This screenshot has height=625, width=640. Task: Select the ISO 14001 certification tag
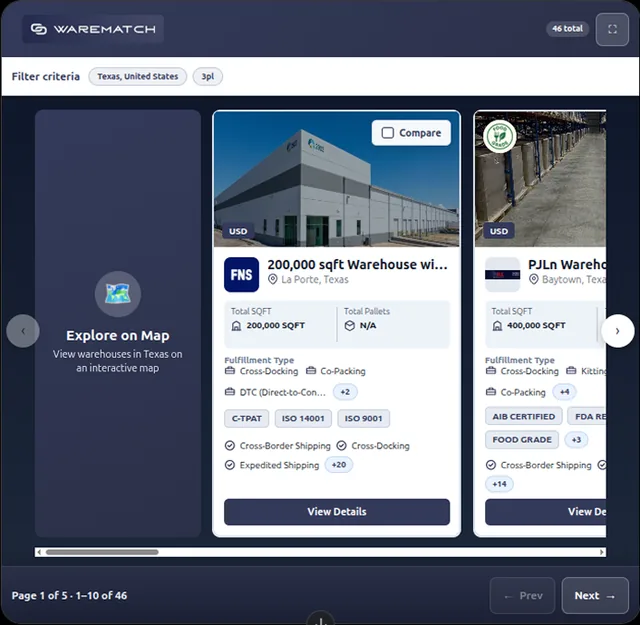(303, 418)
